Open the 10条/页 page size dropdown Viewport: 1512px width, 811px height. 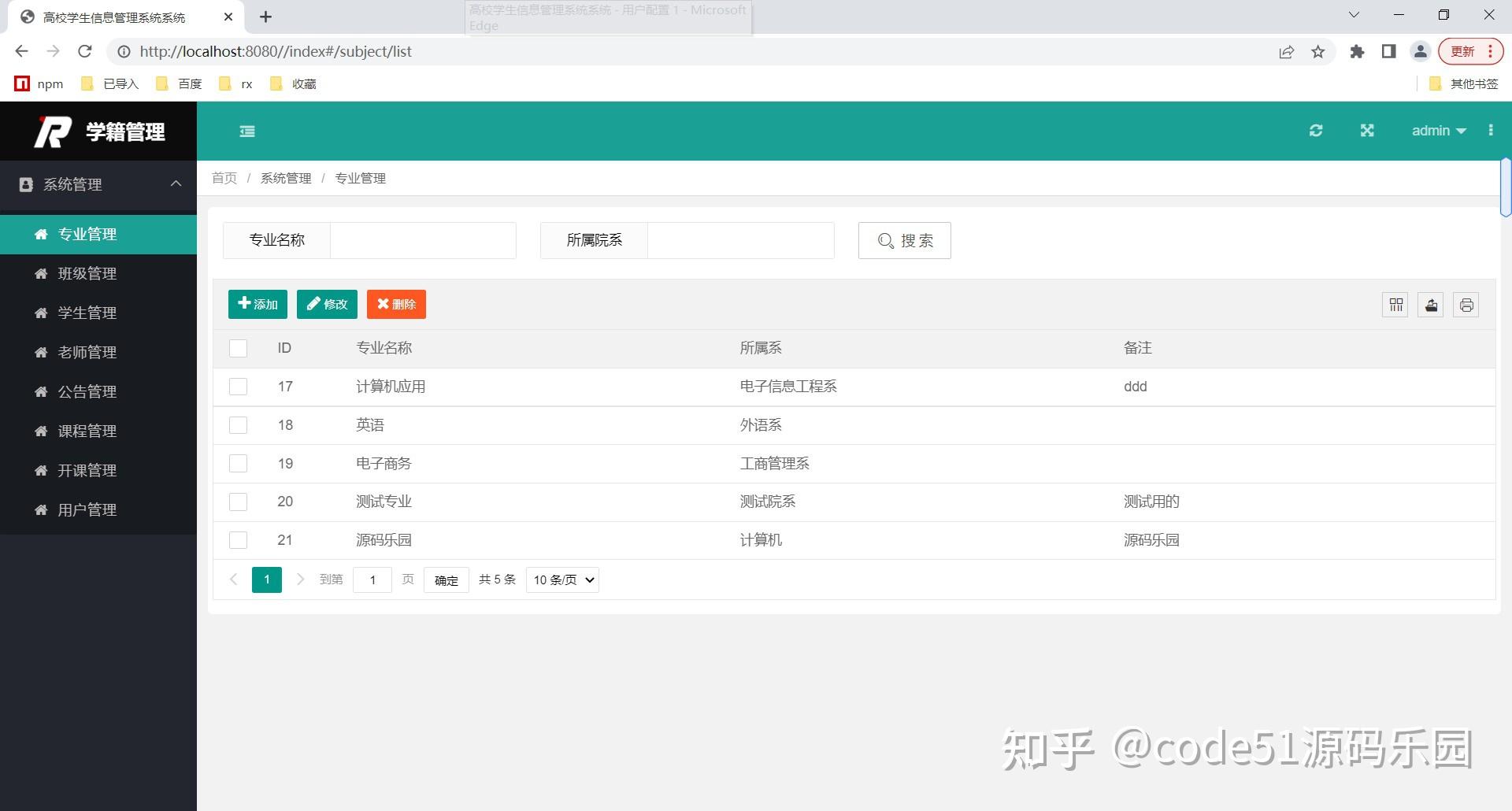[561, 580]
